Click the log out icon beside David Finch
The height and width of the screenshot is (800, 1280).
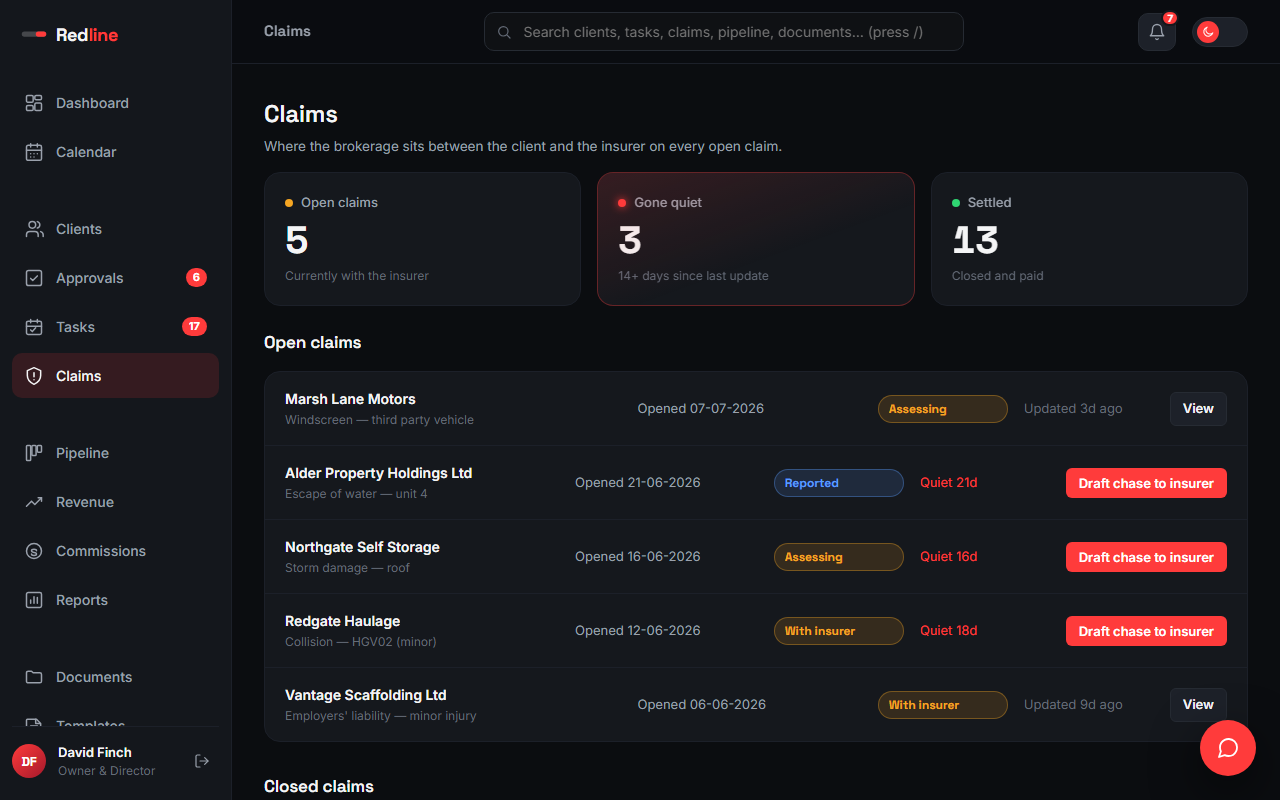(202, 761)
